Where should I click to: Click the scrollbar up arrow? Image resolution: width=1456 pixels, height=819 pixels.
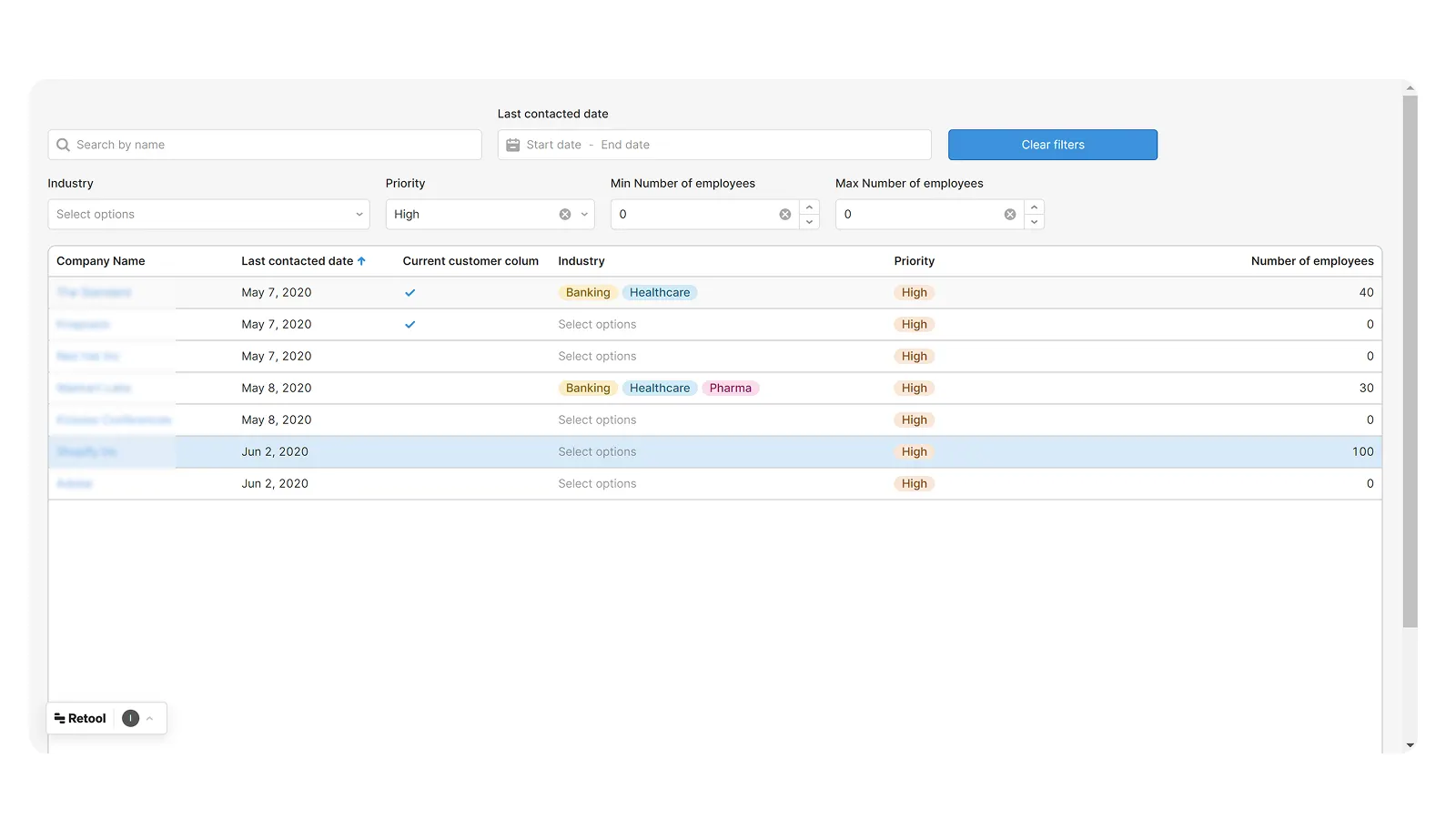1410,89
